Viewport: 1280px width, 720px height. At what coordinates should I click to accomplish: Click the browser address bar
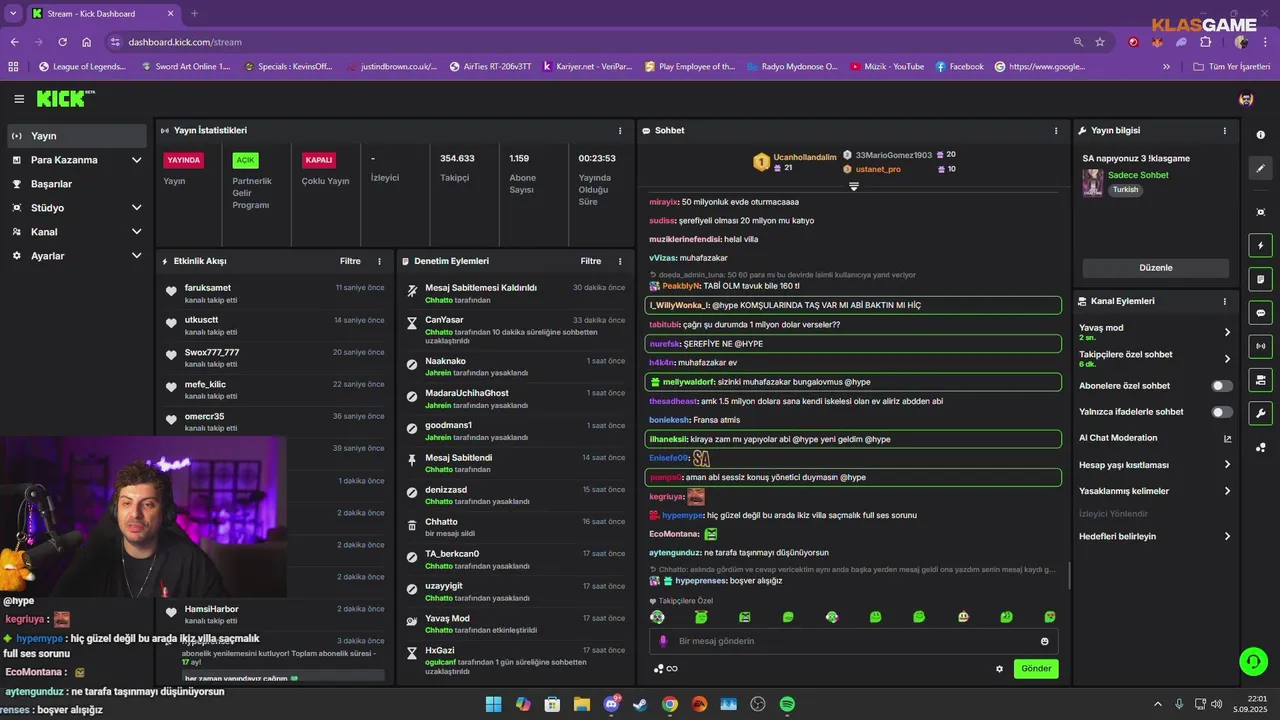coord(590,42)
